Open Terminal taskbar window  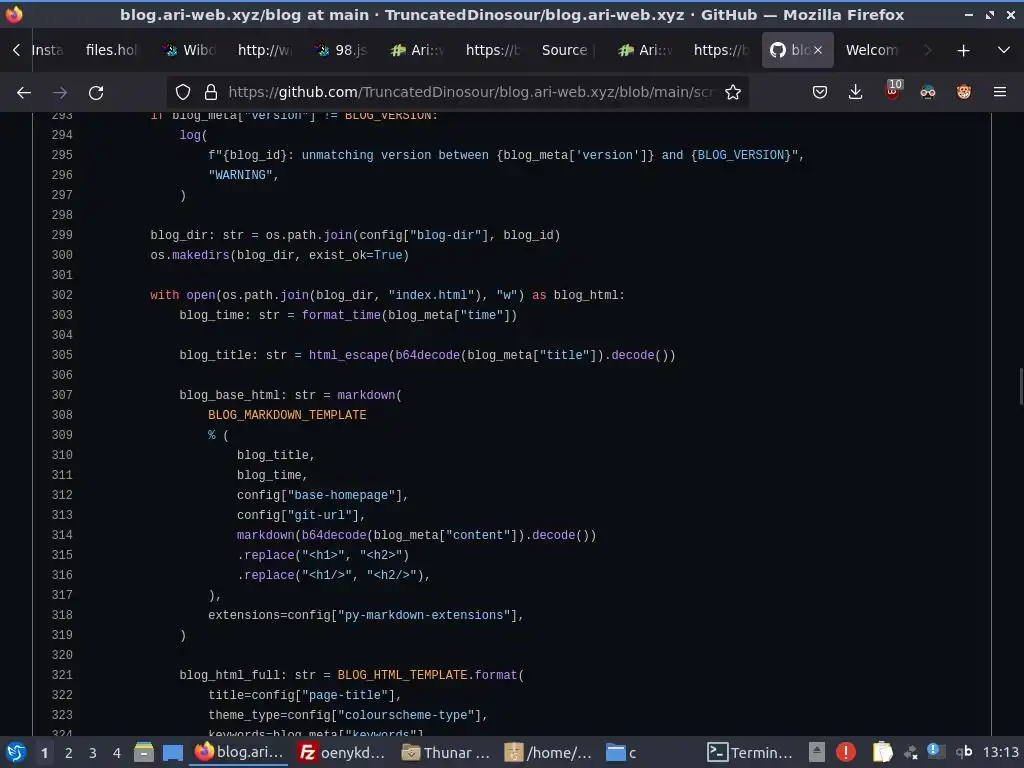[x=750, y=752]
